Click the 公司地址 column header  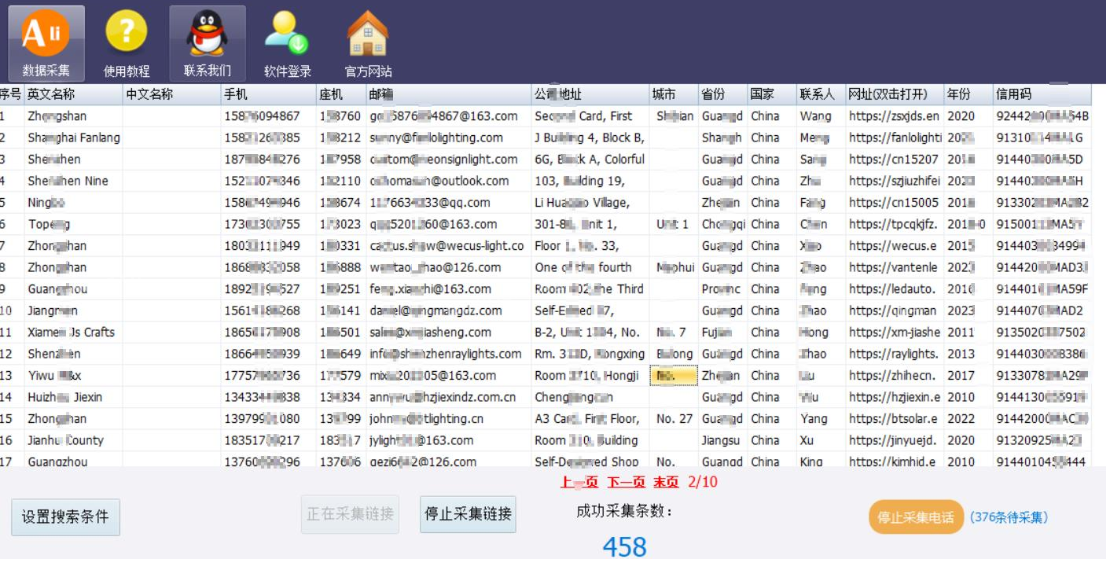[x=590, y=95]
